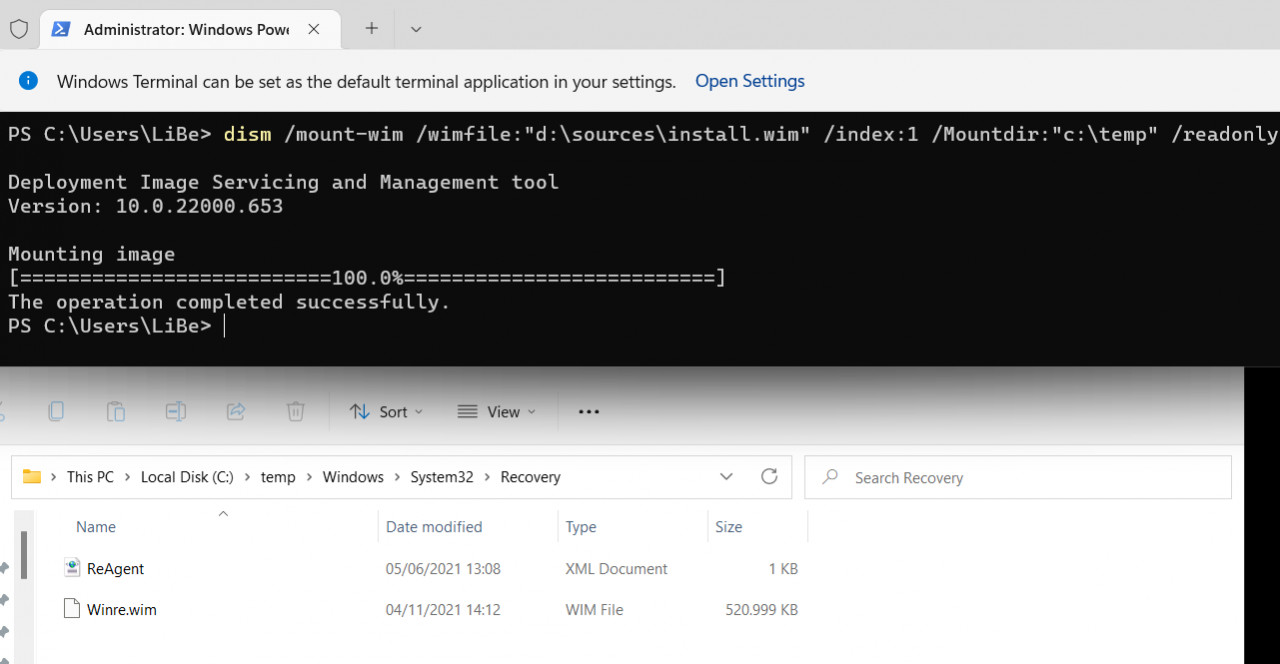
Task: Add a new terminal tab
Action: tap(371, 29)
